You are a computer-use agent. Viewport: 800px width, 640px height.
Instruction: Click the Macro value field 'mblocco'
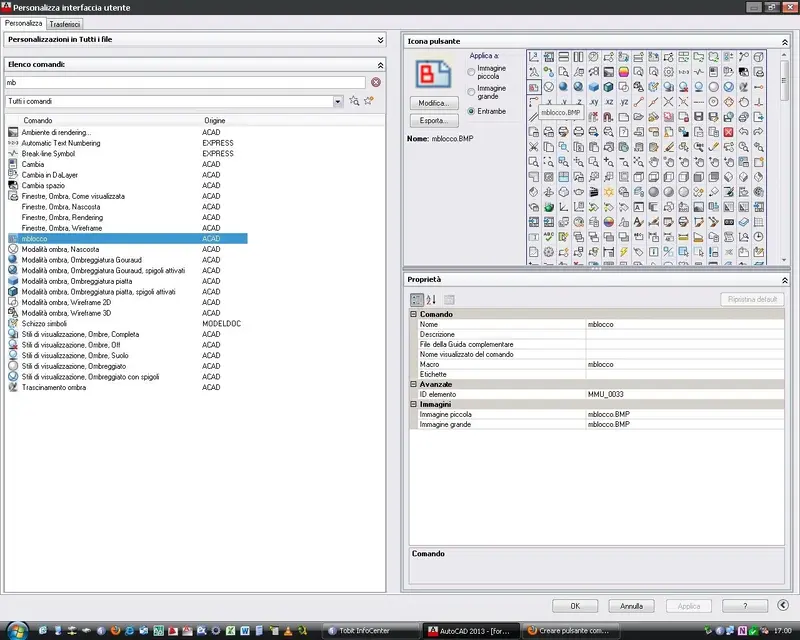coord(685,364)
